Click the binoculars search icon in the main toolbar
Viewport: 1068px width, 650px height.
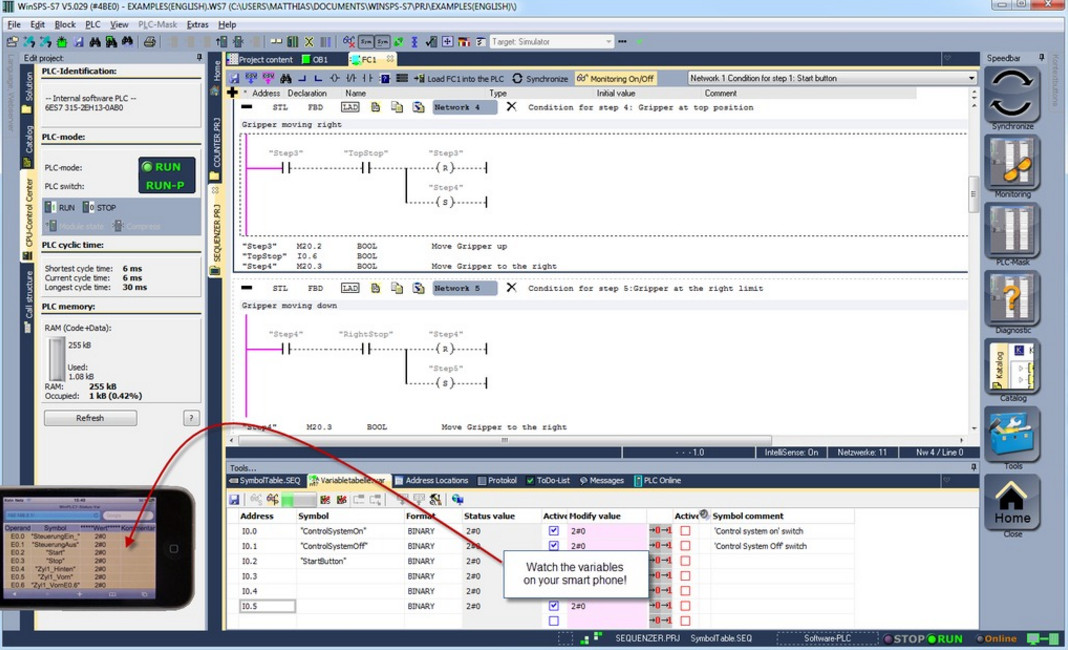95,40
